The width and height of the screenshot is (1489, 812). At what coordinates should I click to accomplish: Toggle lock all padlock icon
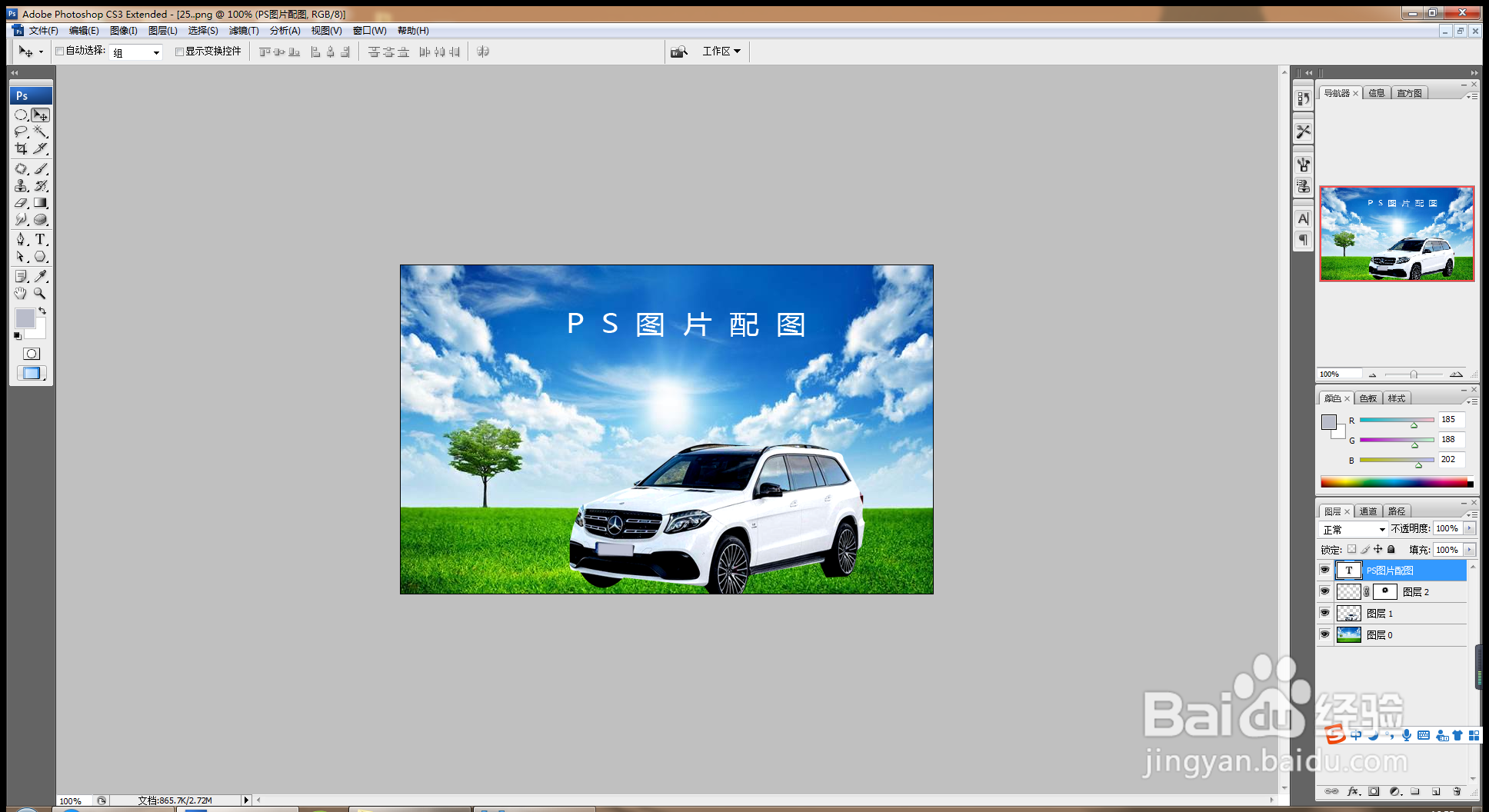1391,549
